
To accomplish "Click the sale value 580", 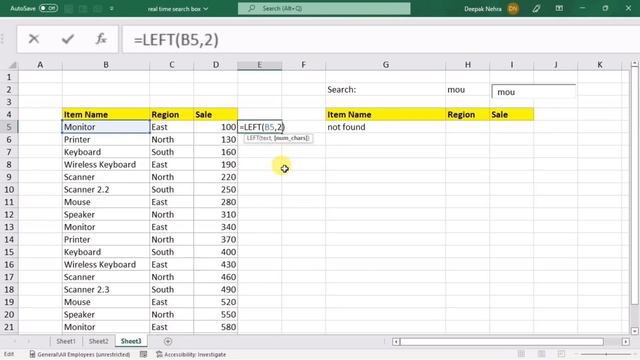I will tap(216, 327).
